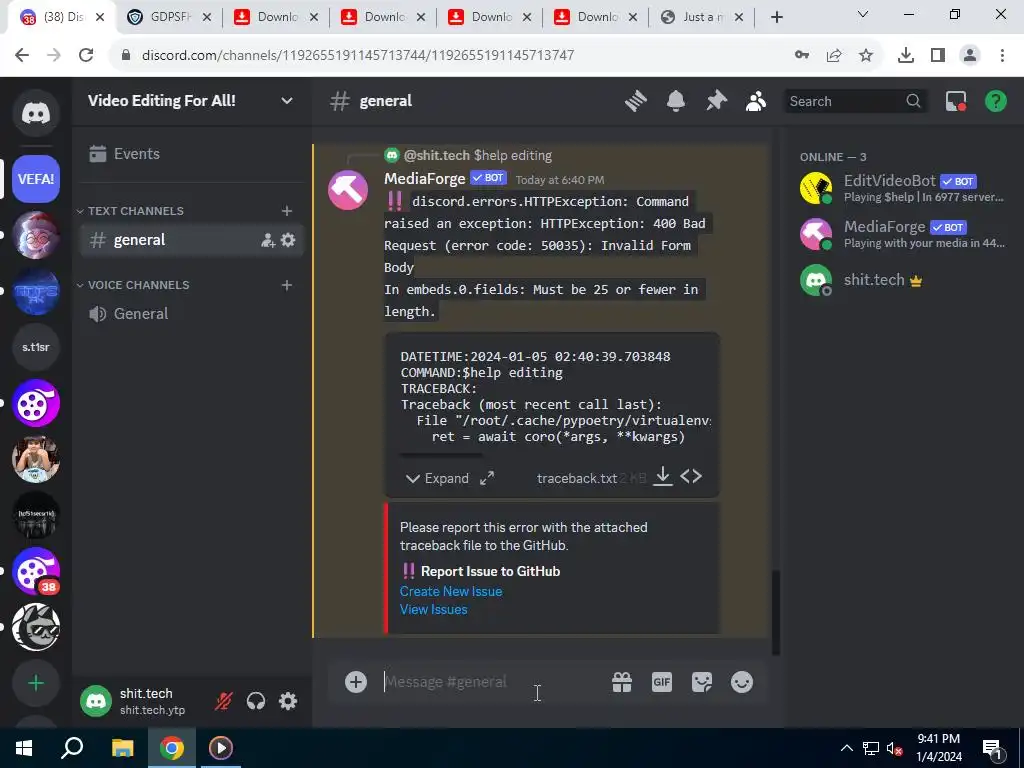Image resolution: width=1024 pixels, height=768 pixels.
Task: Toggle deafen headphones icon
Action: tap(256, 701)
